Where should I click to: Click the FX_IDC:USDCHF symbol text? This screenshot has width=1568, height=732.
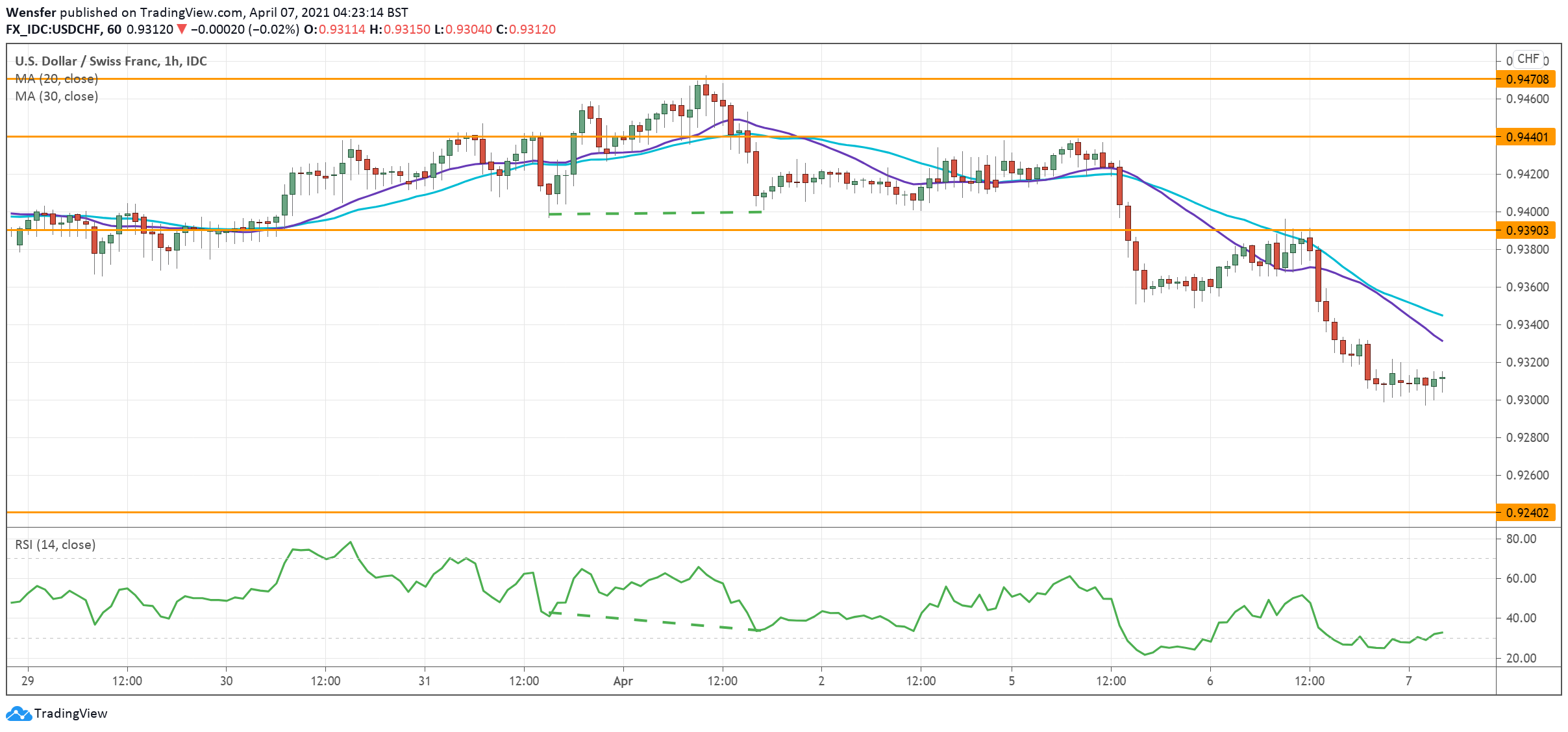click(x=54, y=29)
